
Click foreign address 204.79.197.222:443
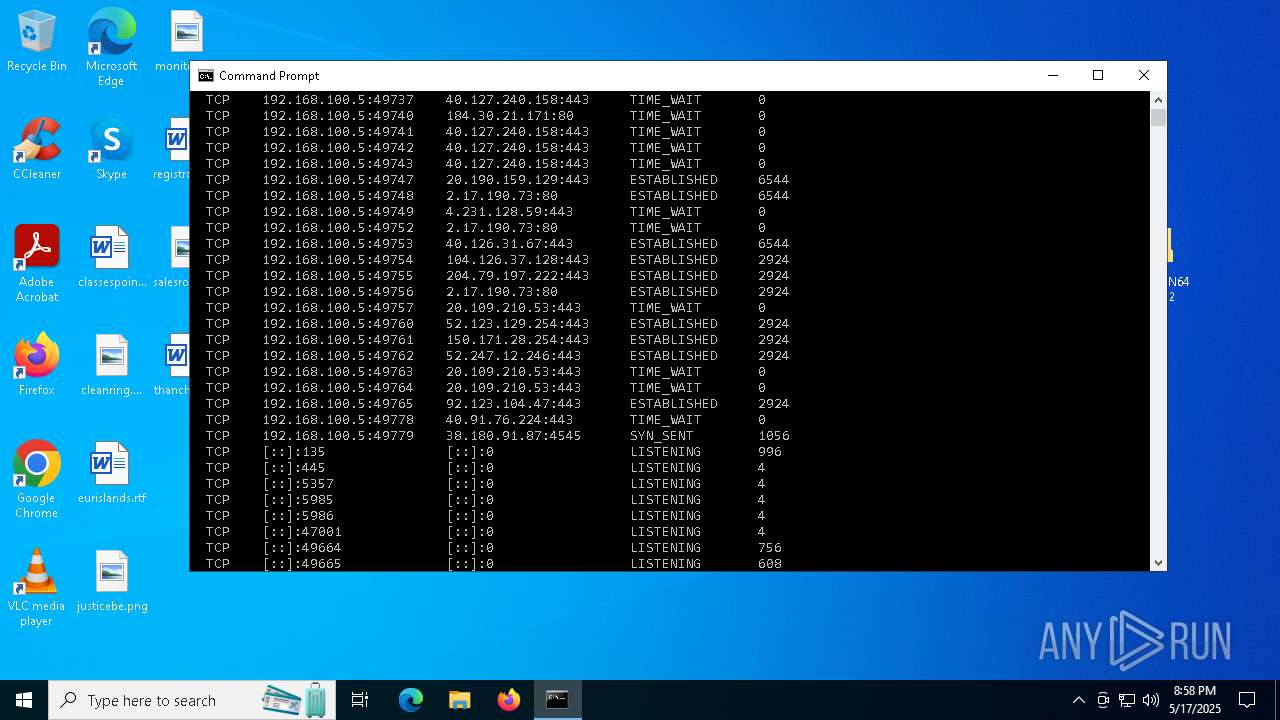click(518, 276)
